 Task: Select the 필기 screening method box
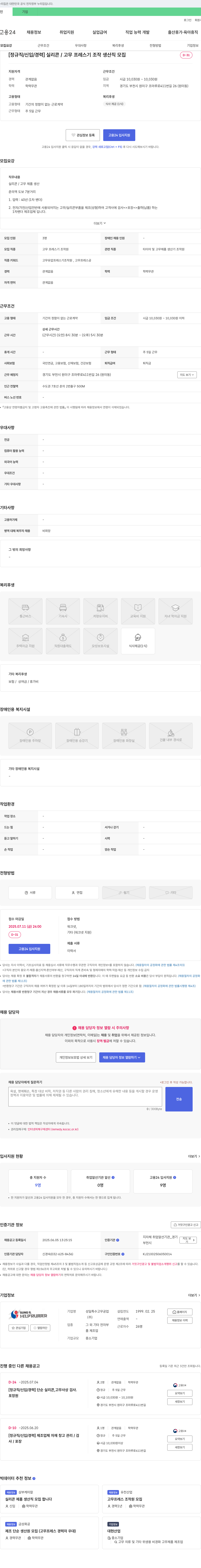[x=124, y=892]
